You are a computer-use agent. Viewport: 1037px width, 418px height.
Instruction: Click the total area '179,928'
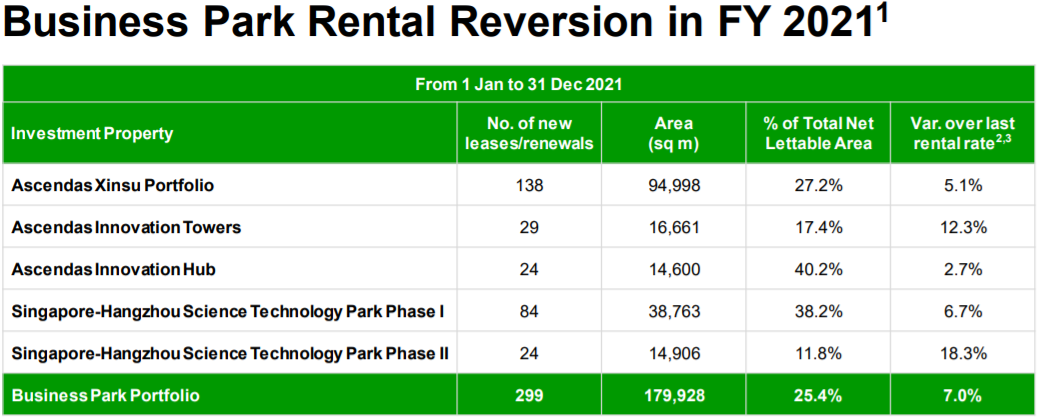pos(674,396)
